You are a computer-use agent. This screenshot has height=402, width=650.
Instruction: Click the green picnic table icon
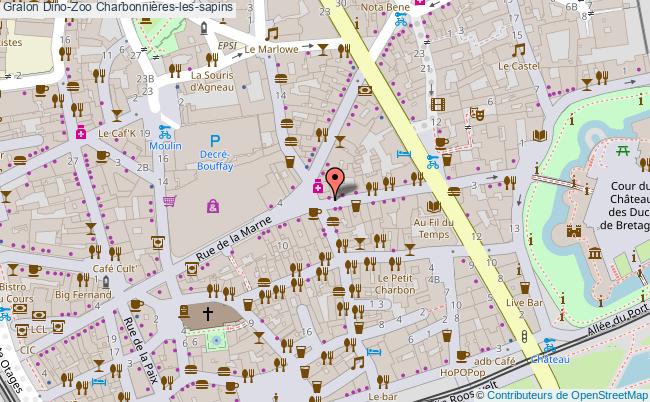(x=623, y=151)
